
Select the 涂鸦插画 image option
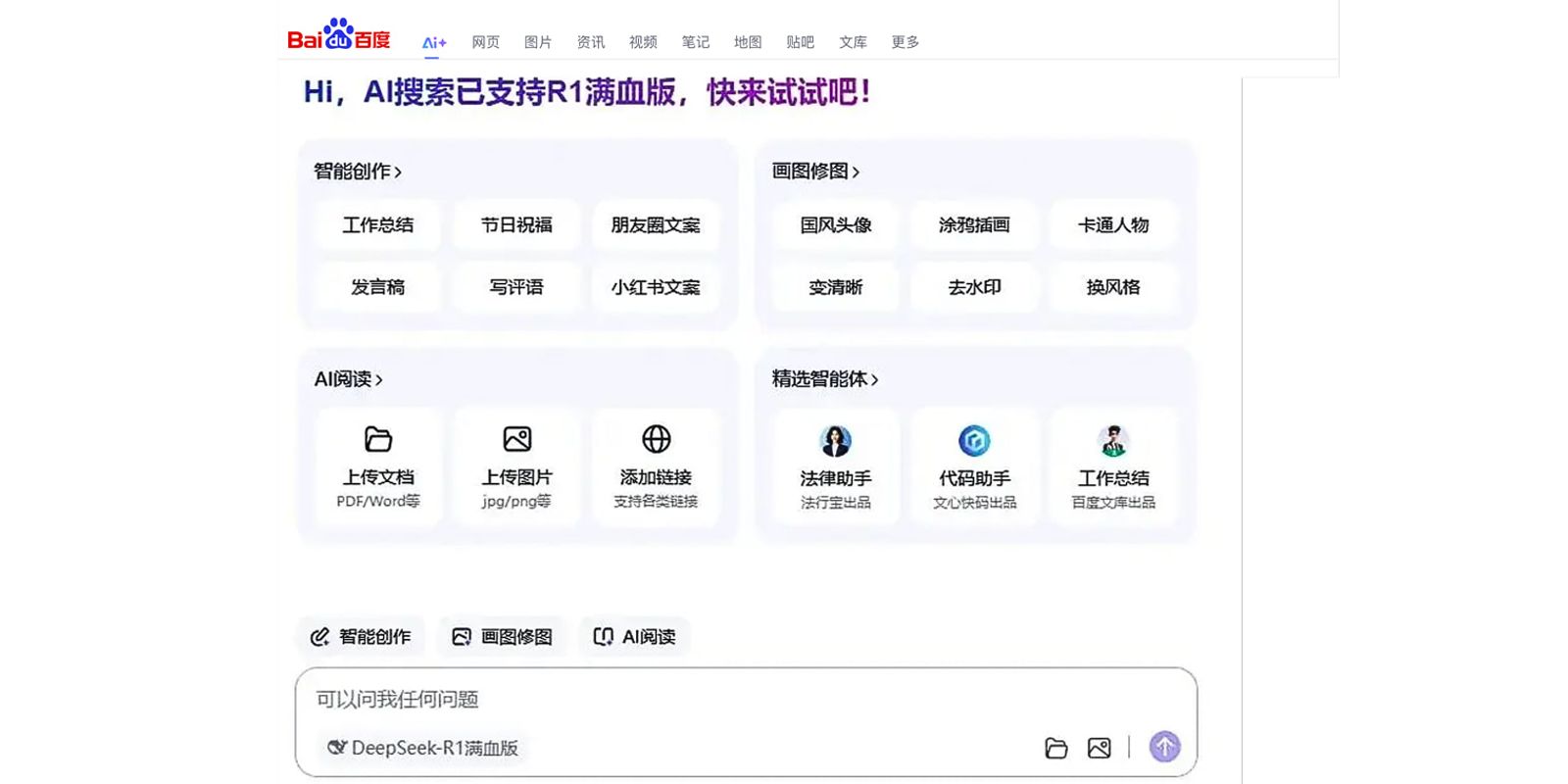coord(974,225)
